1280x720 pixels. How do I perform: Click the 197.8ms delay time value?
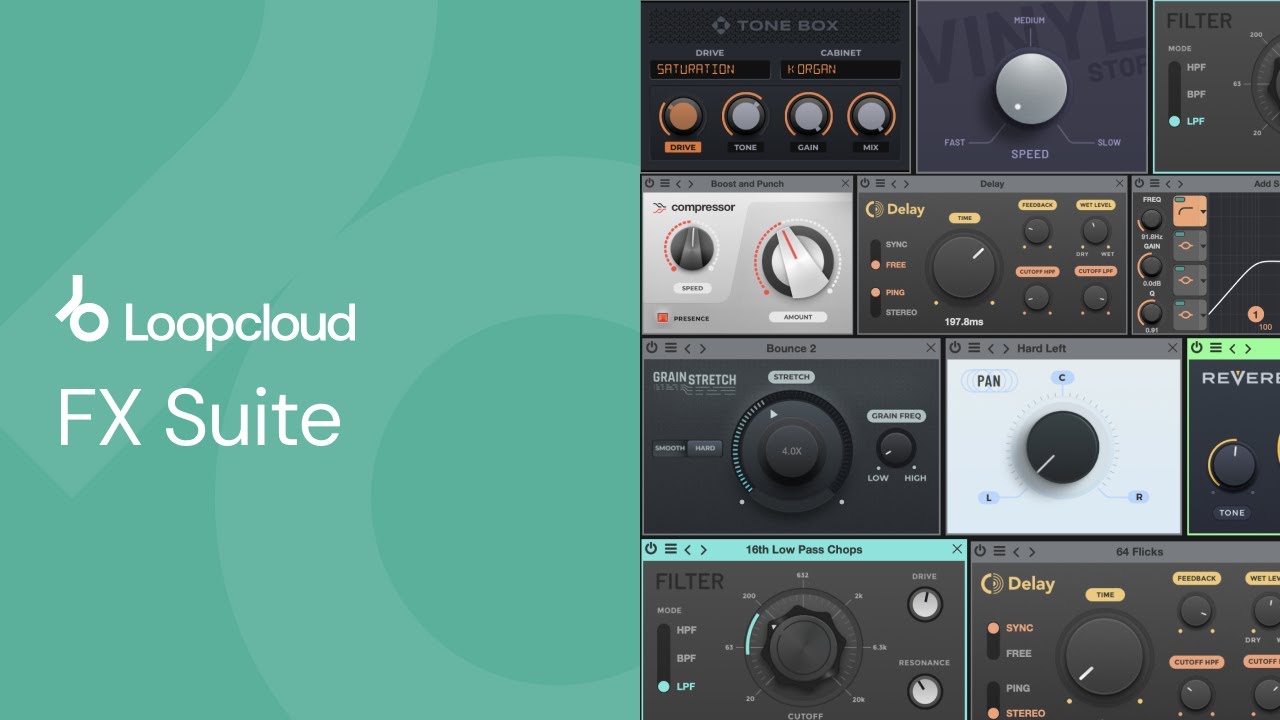[966, 322]
